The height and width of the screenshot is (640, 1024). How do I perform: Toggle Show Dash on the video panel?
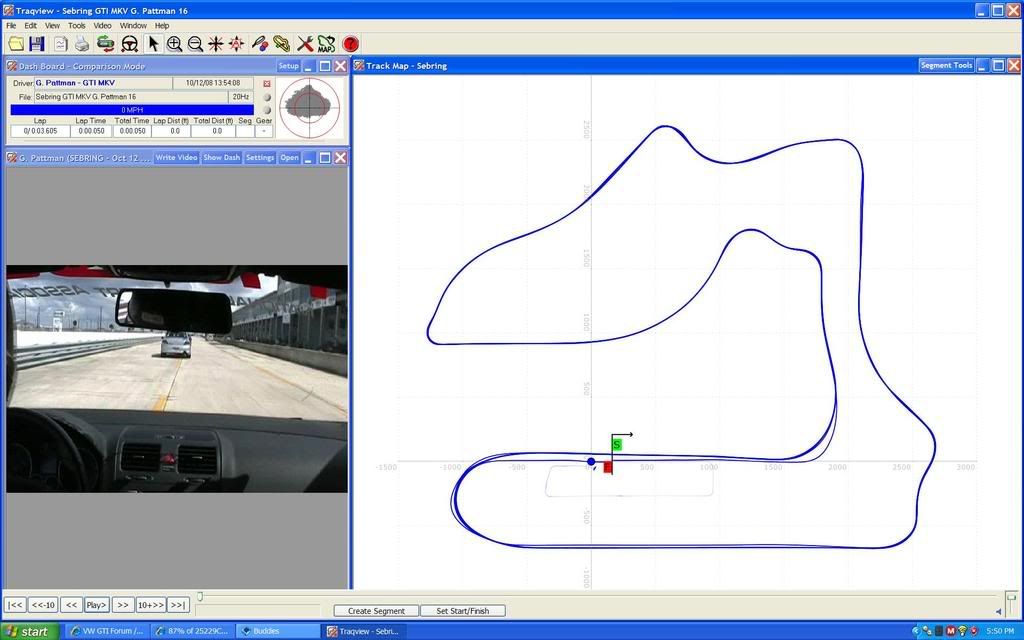[x=221, y=158]
